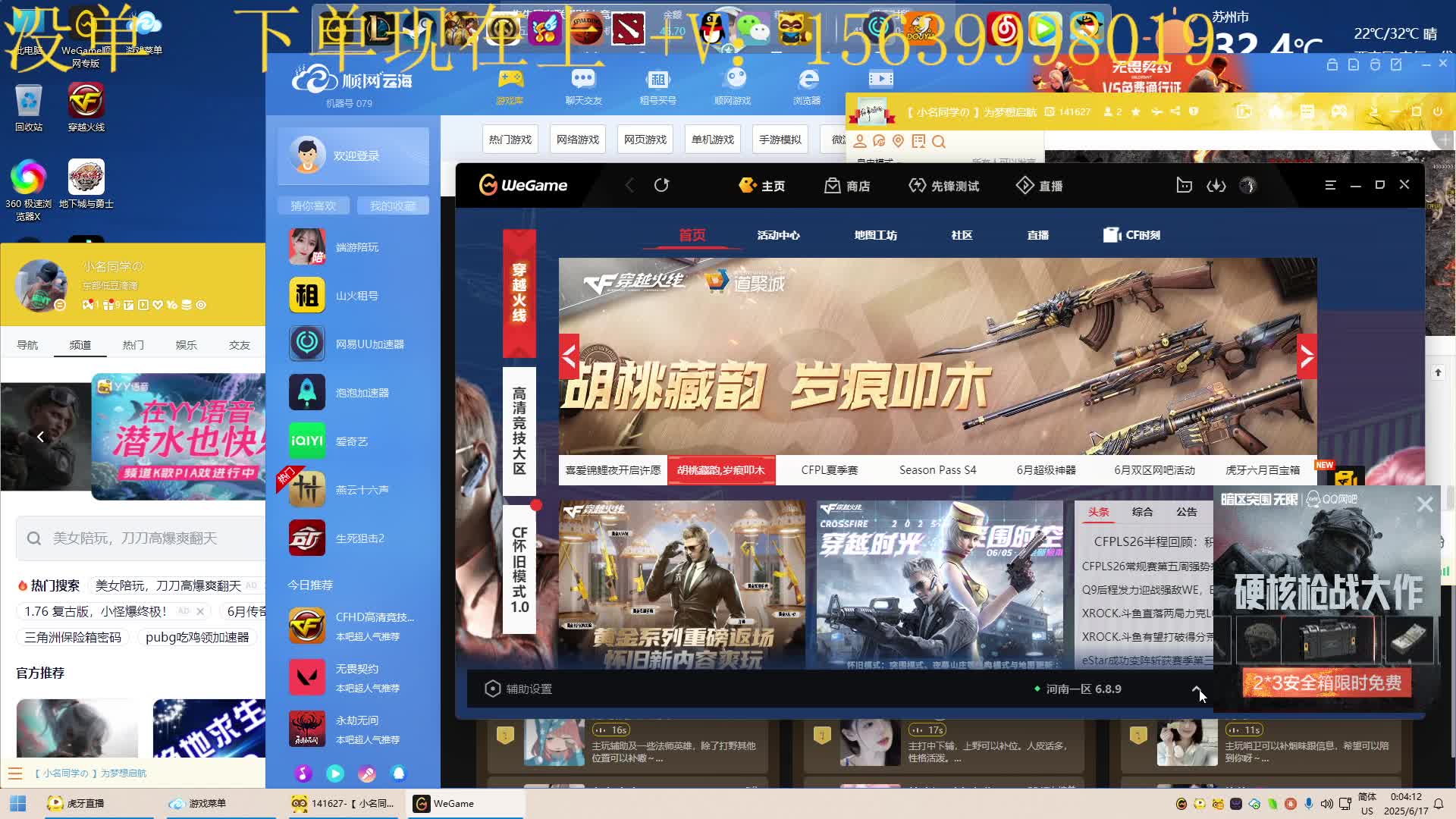Select CF怀旧模式1.0 side tab

click(519, 570)
